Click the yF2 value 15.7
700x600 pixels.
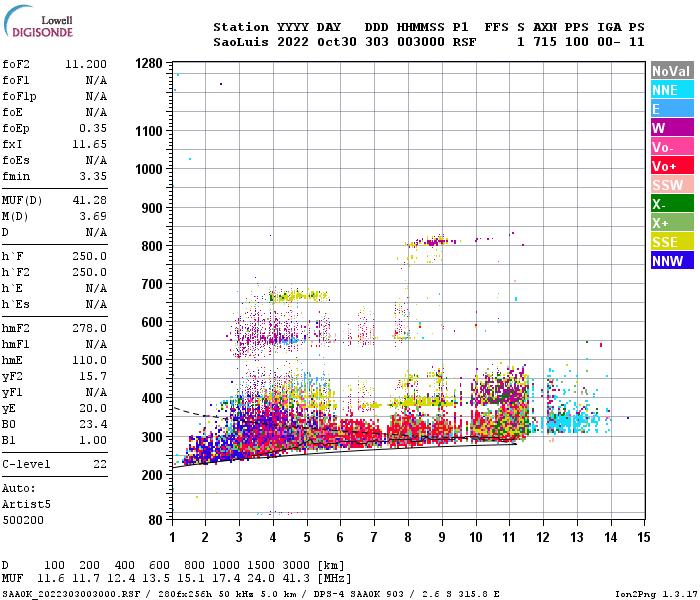click(x=93, y=377)
